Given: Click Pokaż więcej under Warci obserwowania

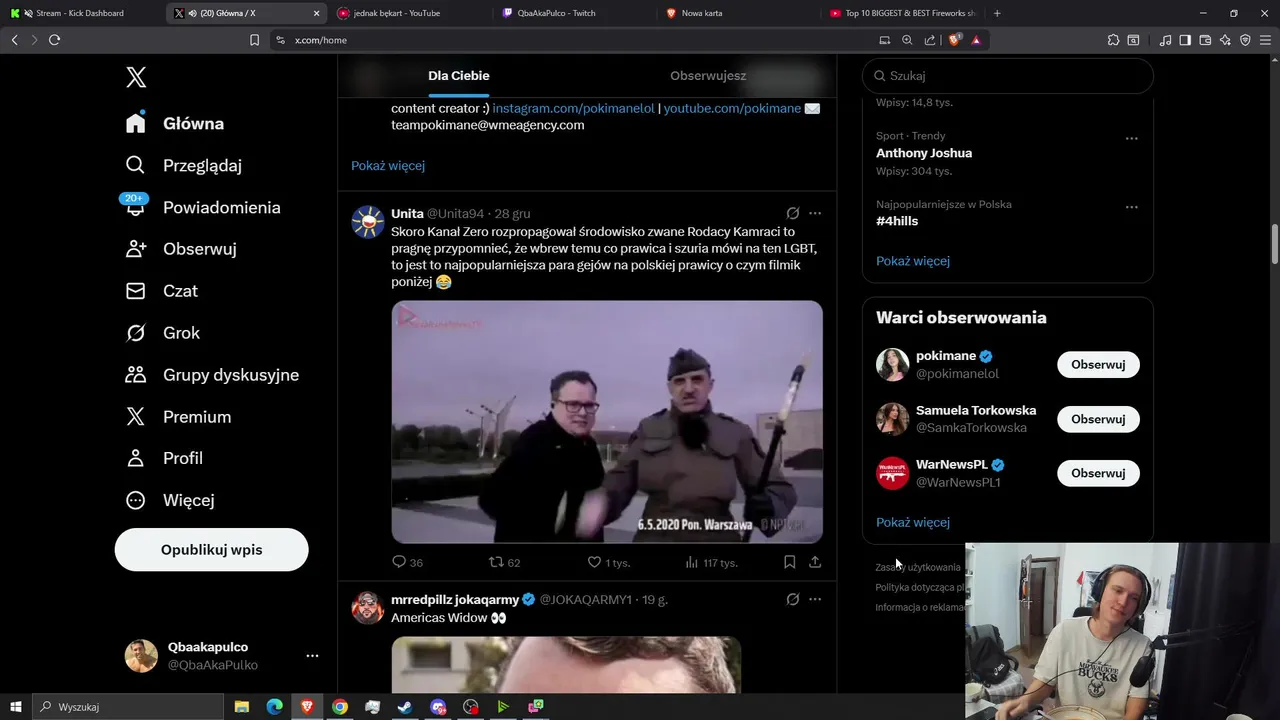Looking at the screenshot, I should tap(913, 522).
